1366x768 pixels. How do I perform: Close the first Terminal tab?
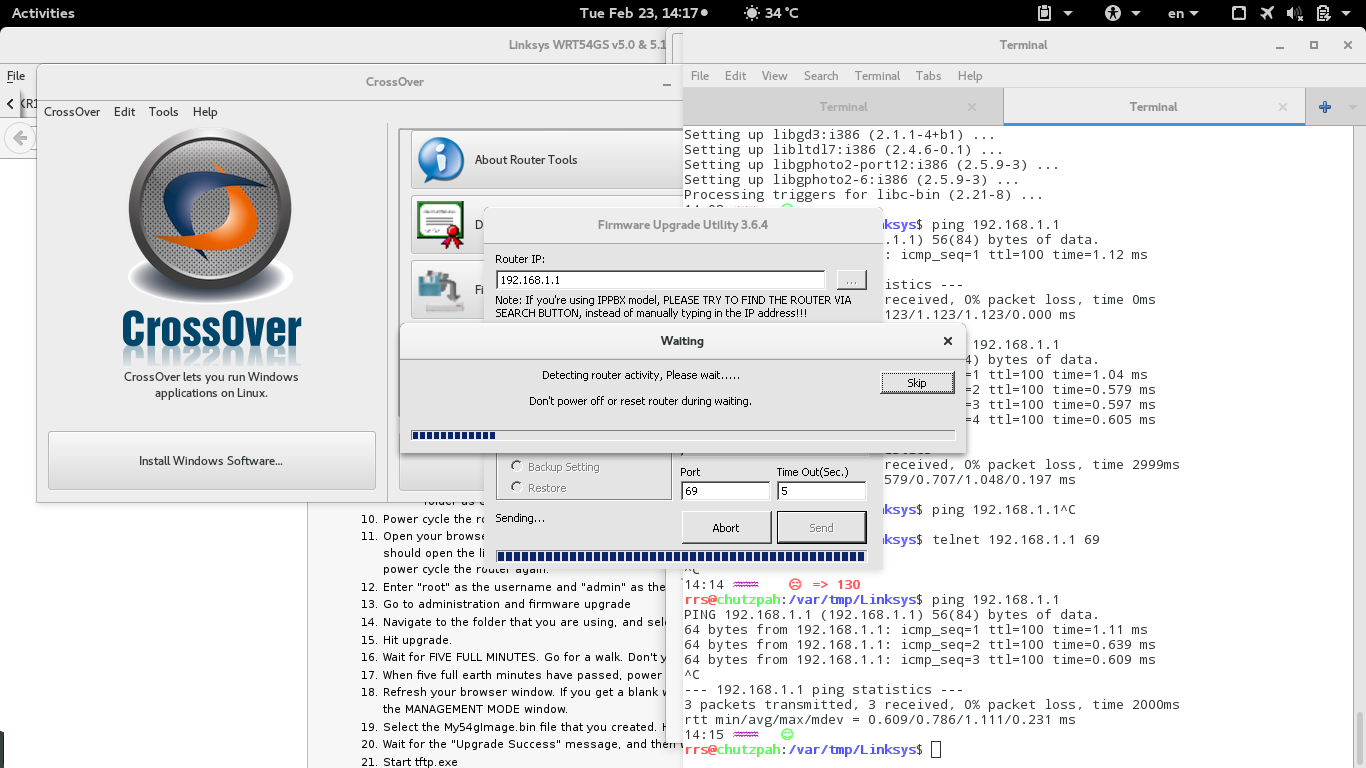click(x=972, y=107)
